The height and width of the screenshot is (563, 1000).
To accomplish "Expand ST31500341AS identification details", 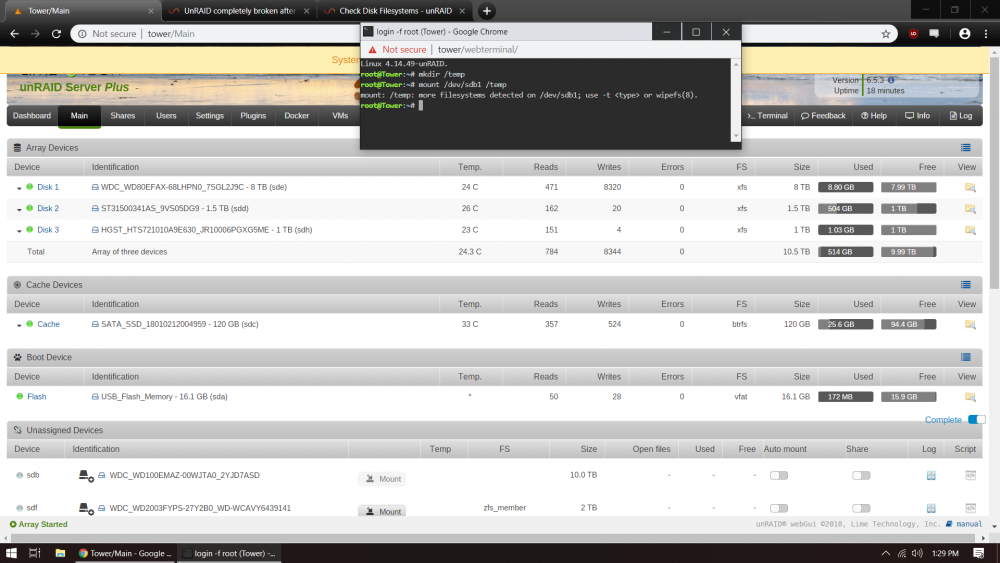I will pos(95,208).
